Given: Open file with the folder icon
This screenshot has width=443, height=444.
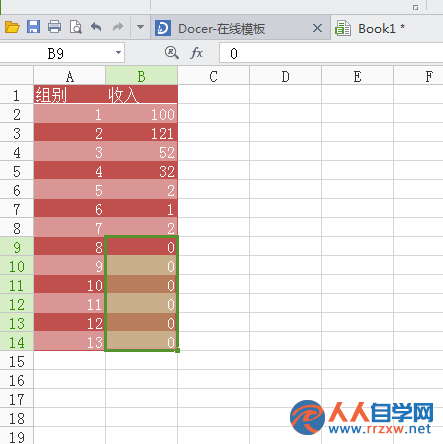Looking at the screenshot, I should click(12, 27).
